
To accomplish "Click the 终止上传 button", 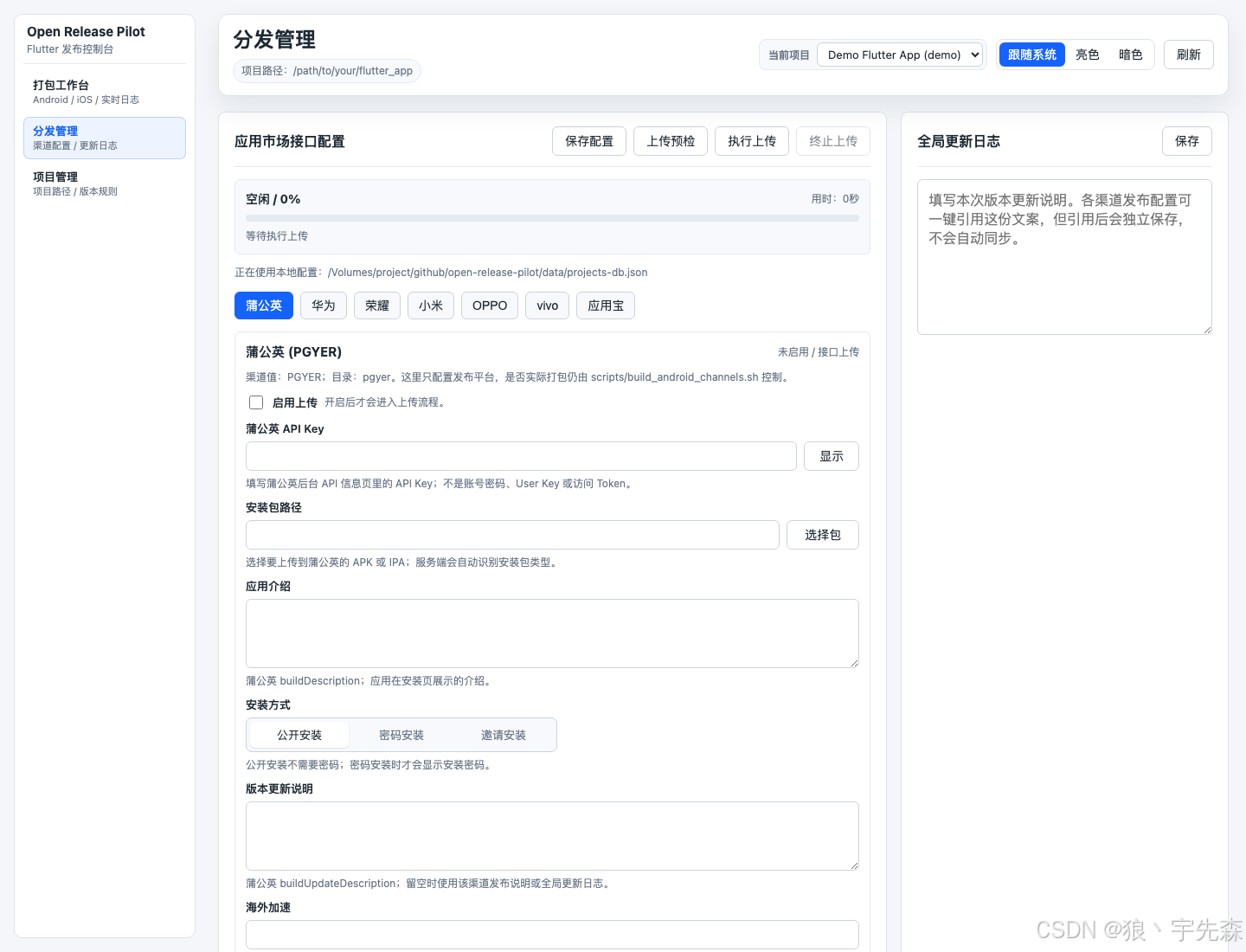I will click(x=833, y=141).
